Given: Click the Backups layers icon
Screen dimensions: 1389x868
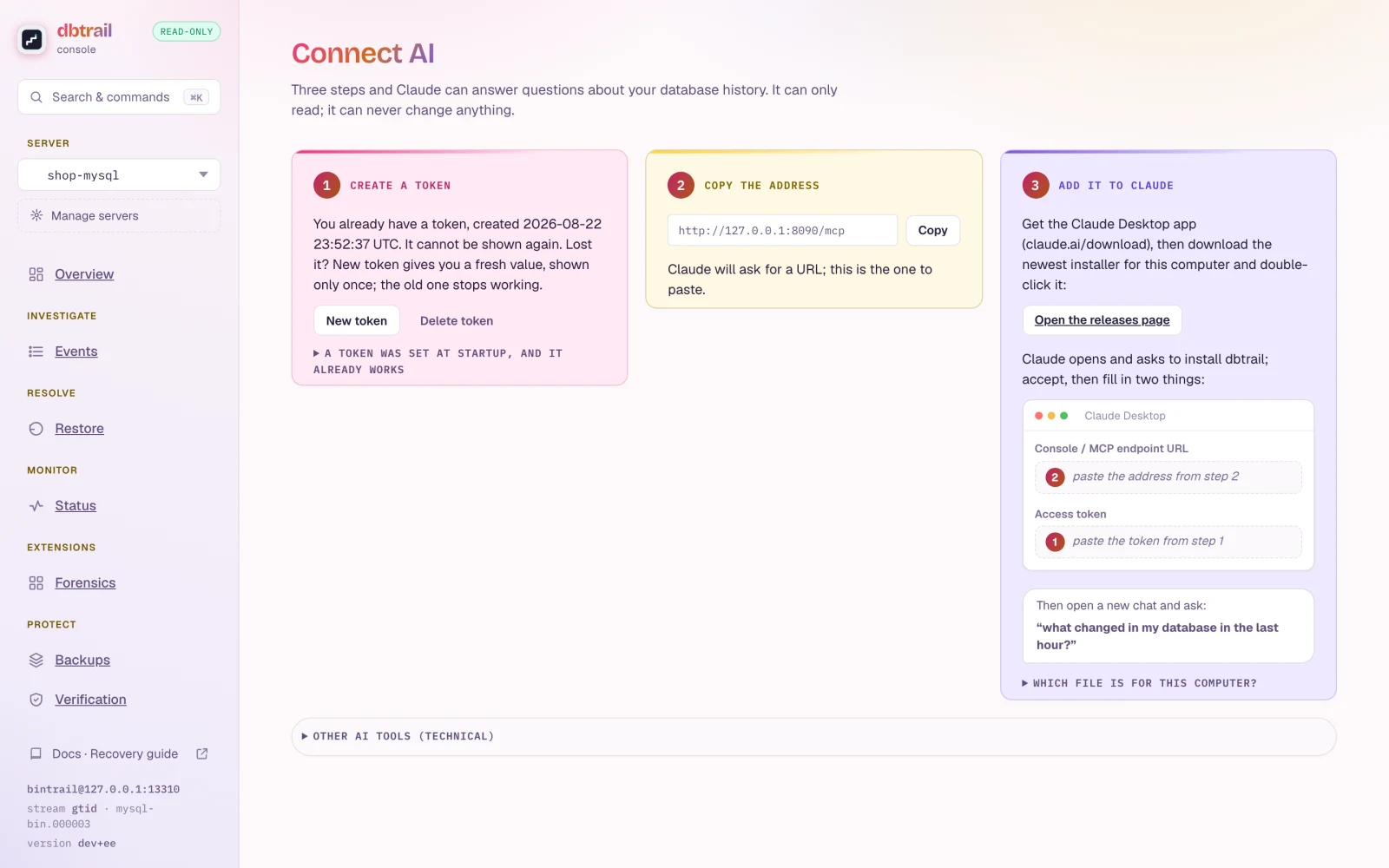Looking at the screenshot, I should (x=36, y=661).
